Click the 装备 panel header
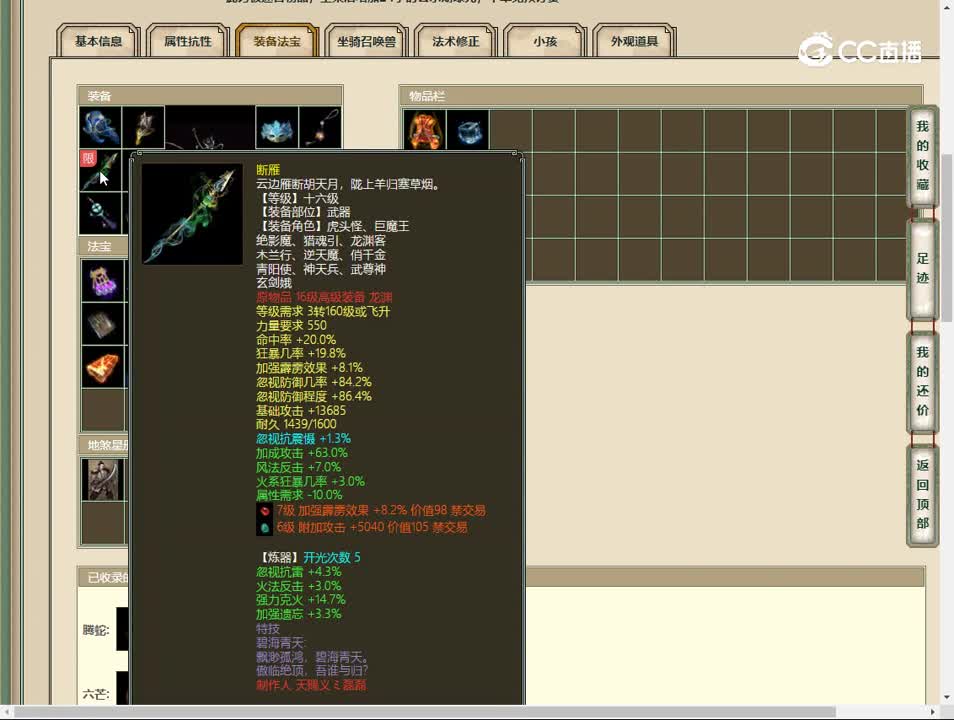The height and width of the screenshot is (720, 954). (211, 96)
